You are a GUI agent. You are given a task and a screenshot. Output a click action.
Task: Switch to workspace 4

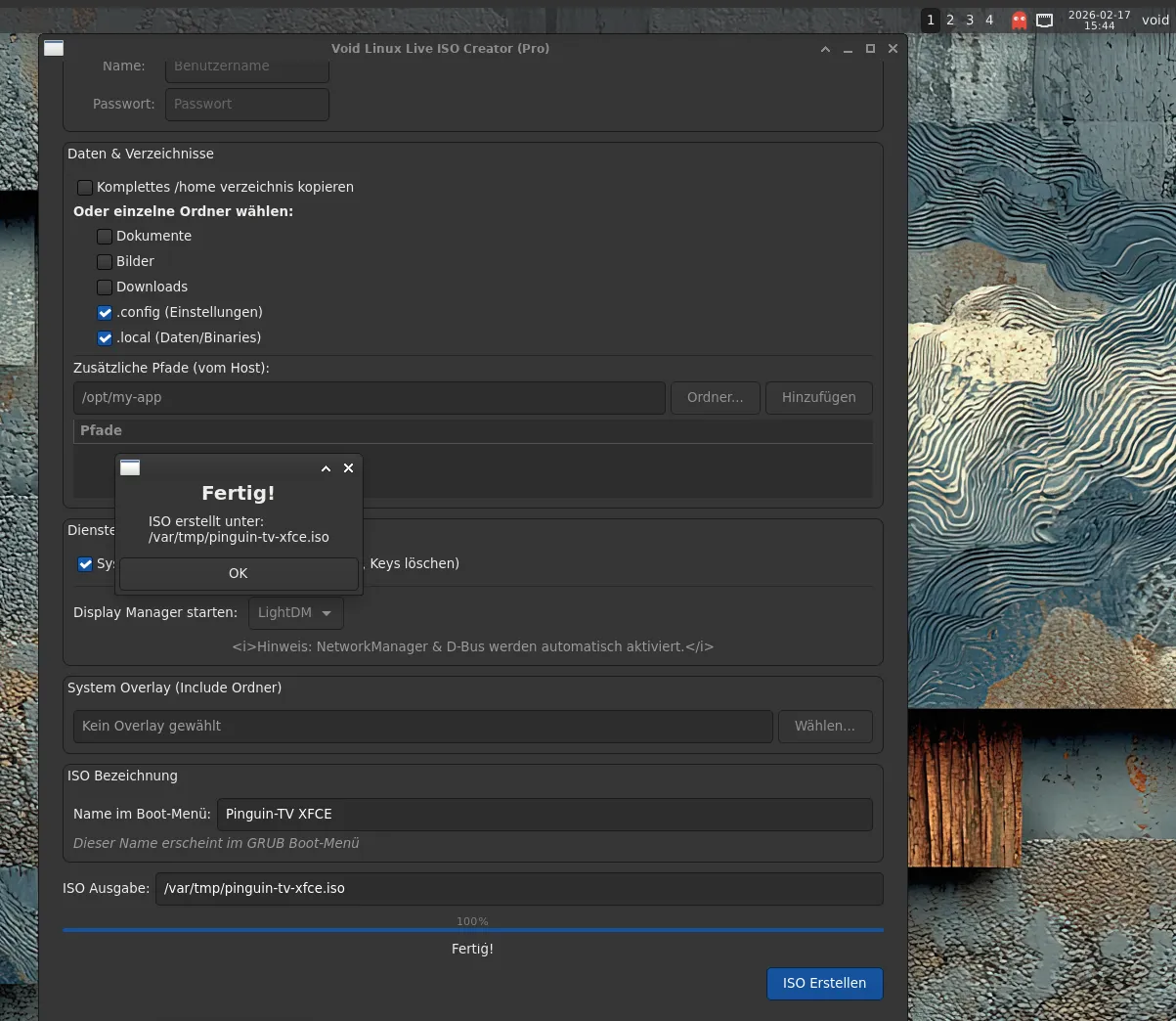(x=989, y=21)
